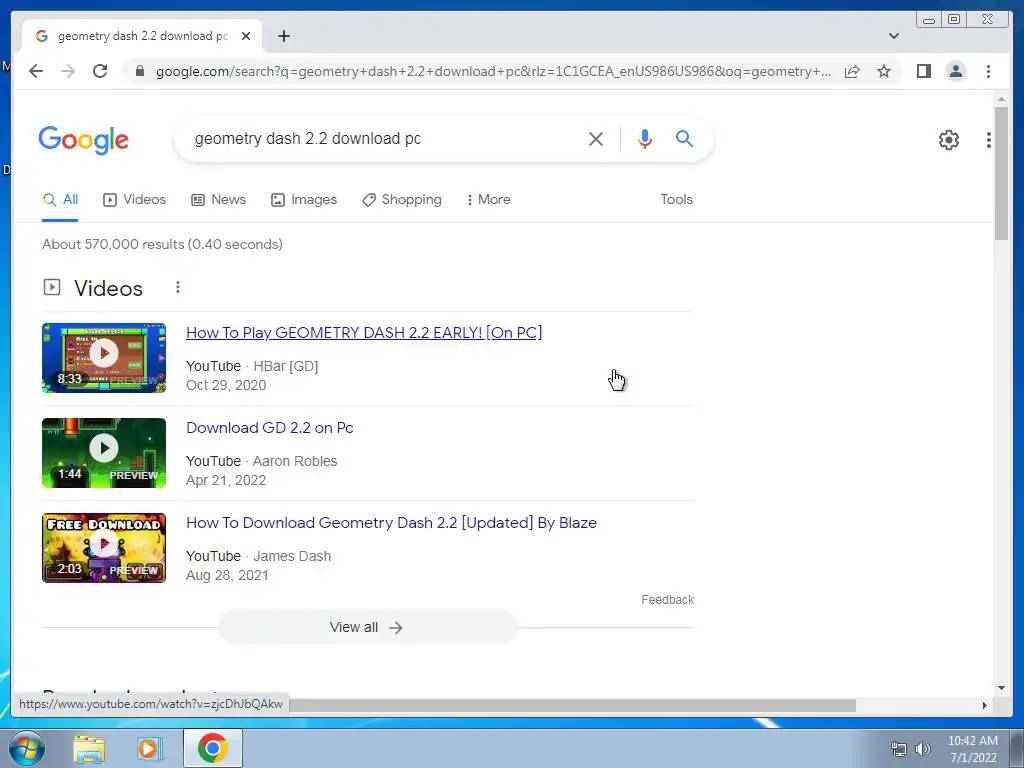Start voice search with the microphone
The image size is (1024, 768).
tap(645, 138)
